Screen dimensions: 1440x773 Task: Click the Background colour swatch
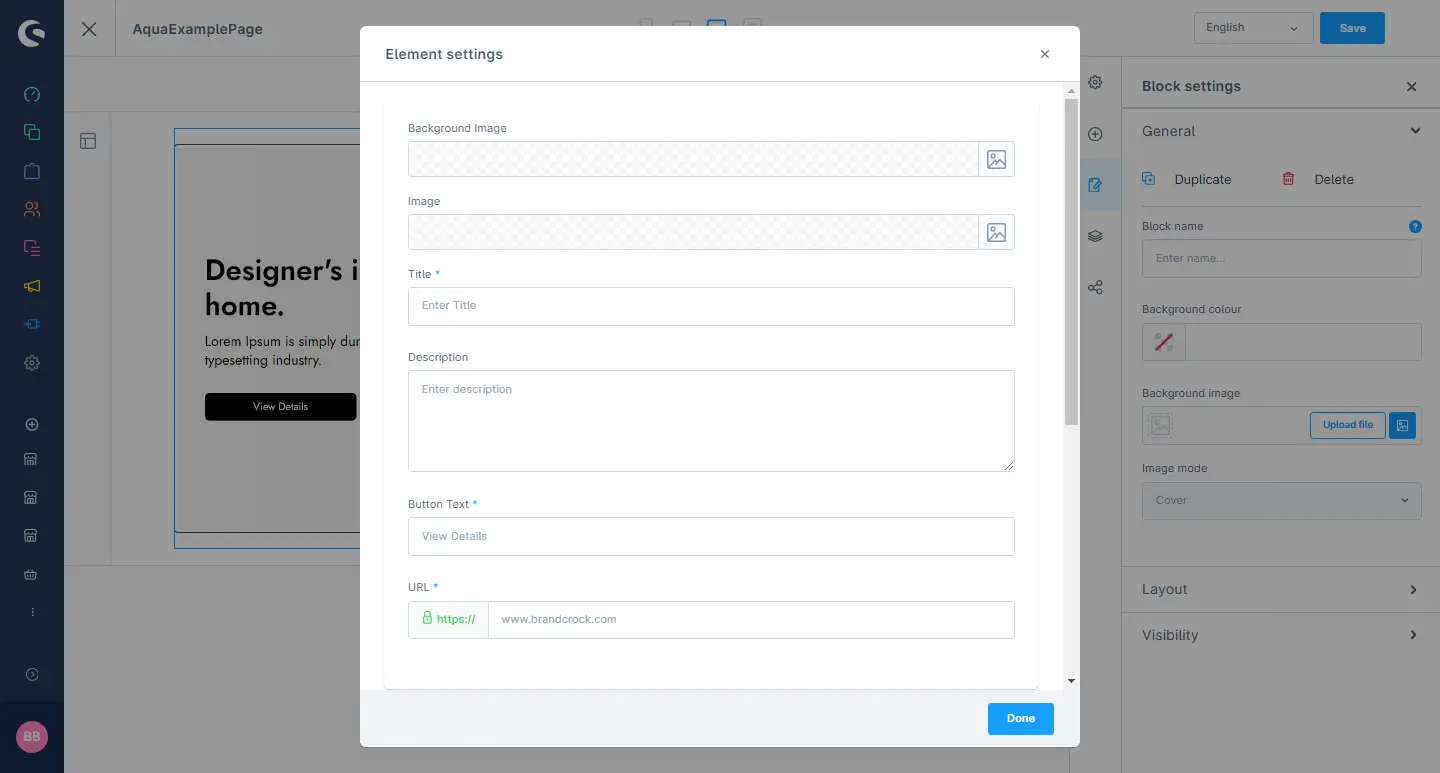(1164, 342)
